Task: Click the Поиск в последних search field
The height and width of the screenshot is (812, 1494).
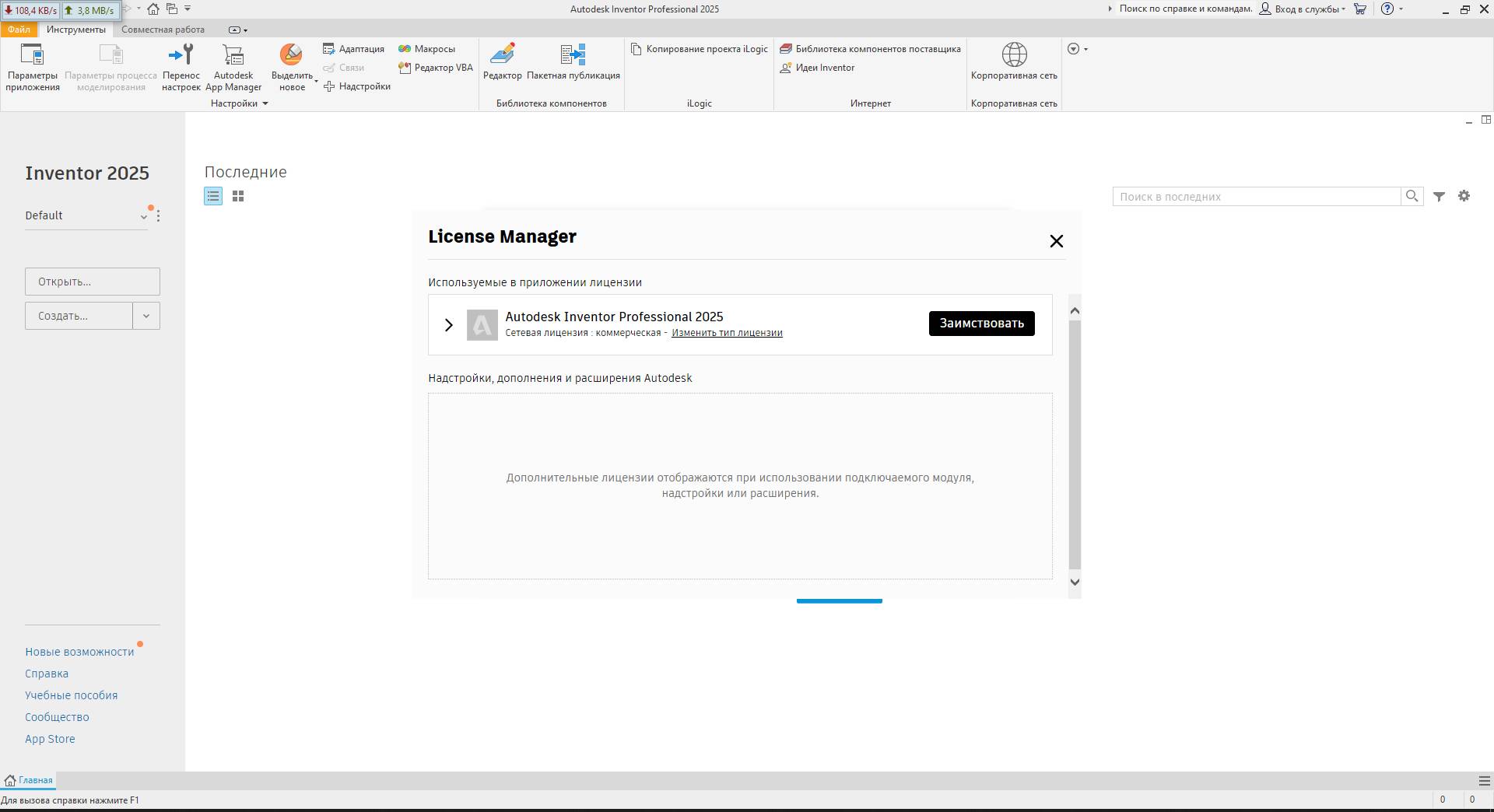Action: [1256, 197]
